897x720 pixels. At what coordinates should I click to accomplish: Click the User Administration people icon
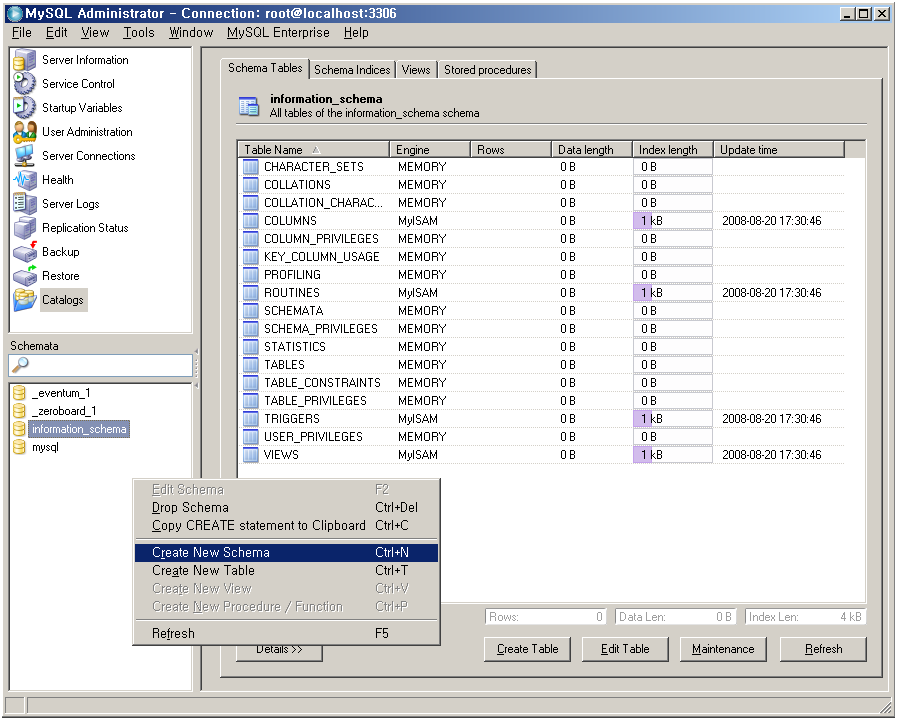click(25, 132)
